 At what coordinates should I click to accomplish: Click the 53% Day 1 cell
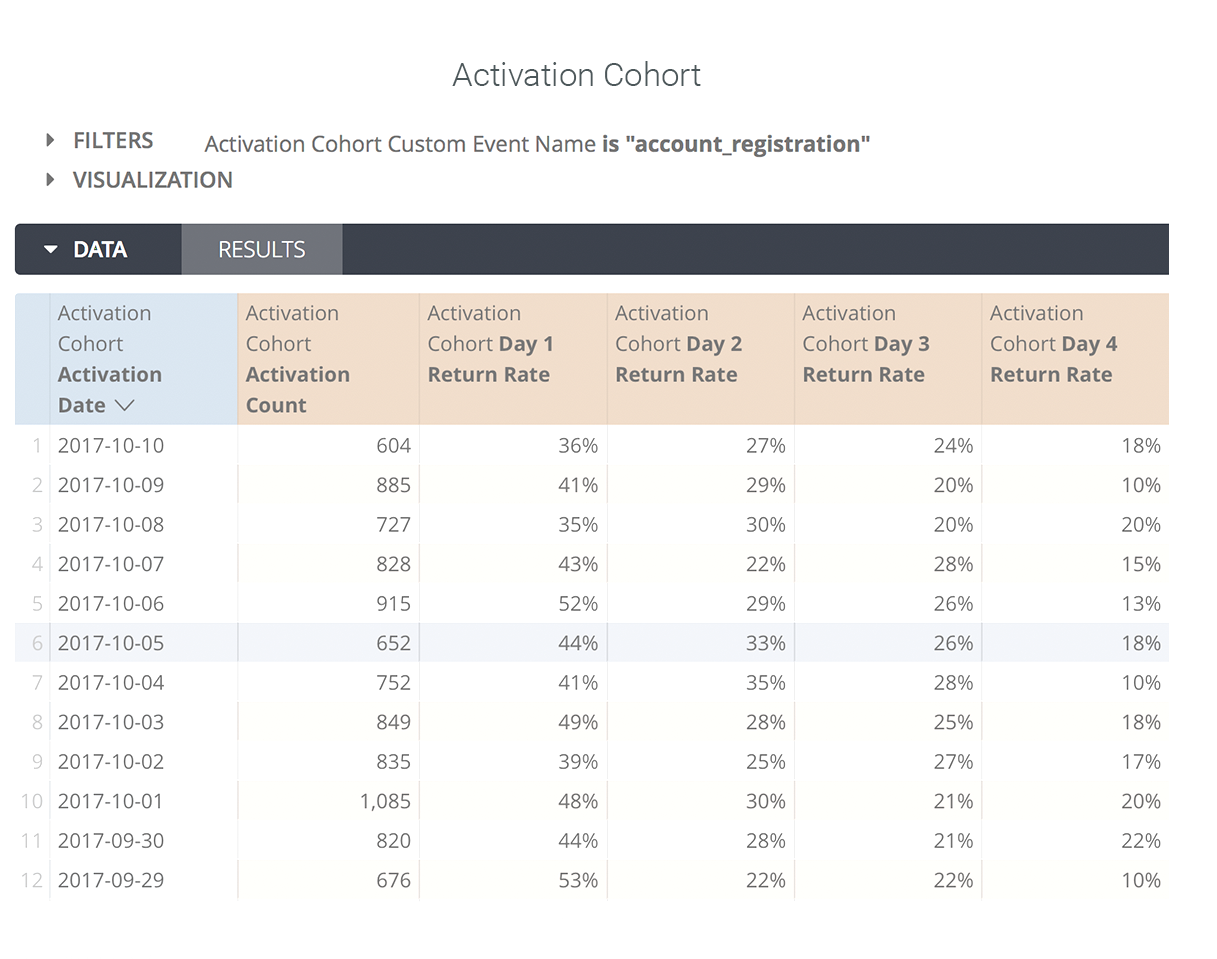pos(578,880)
